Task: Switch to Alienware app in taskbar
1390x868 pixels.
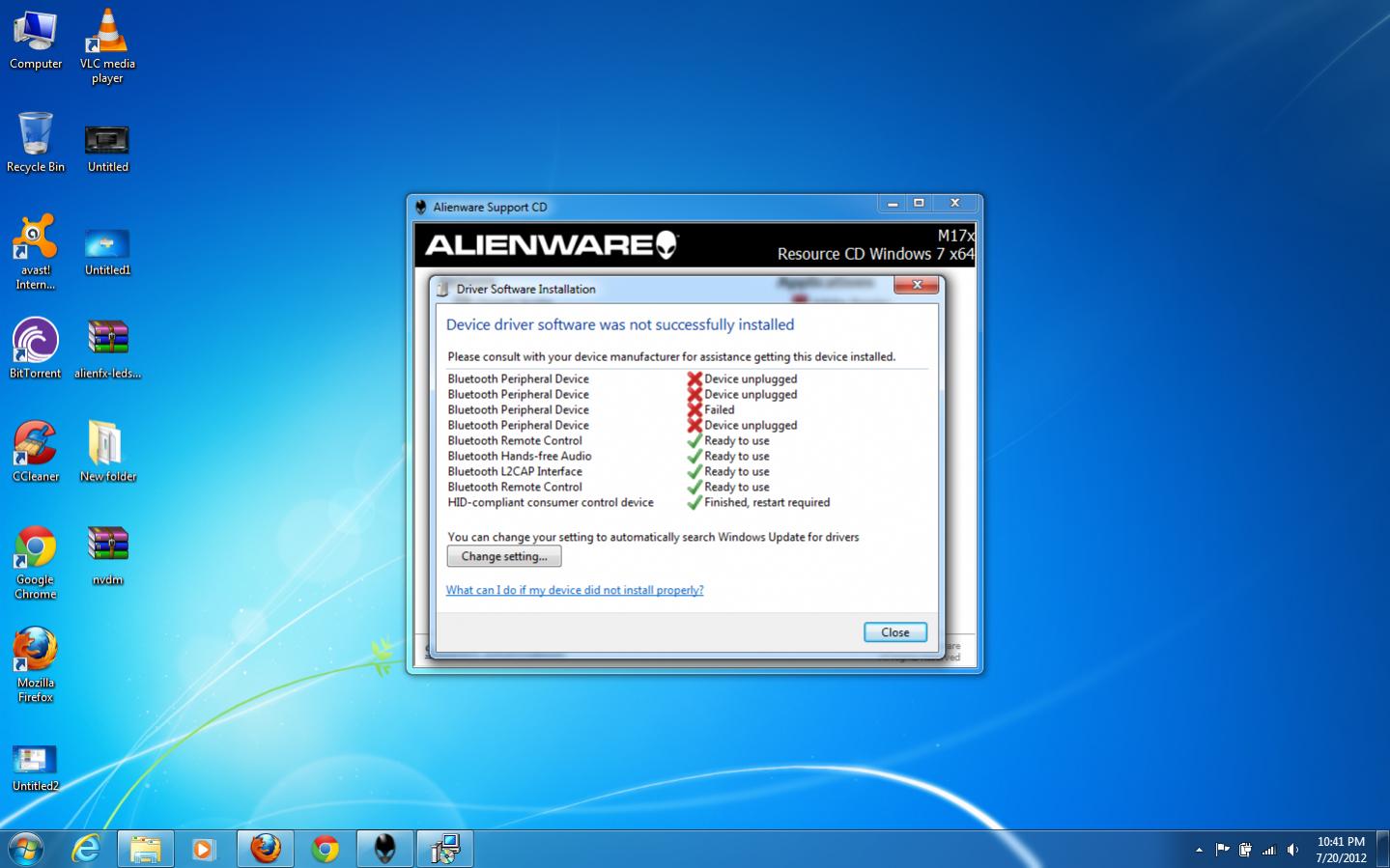Action: pos(385,849)
